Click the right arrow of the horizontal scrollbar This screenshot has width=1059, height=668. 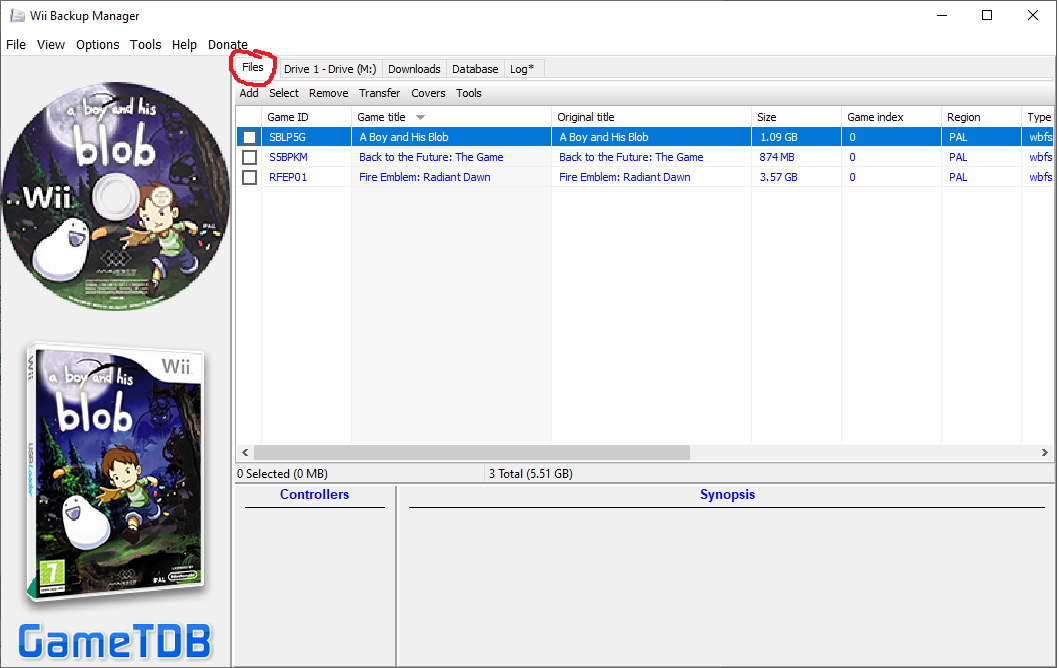click(x=1044, y=453)
